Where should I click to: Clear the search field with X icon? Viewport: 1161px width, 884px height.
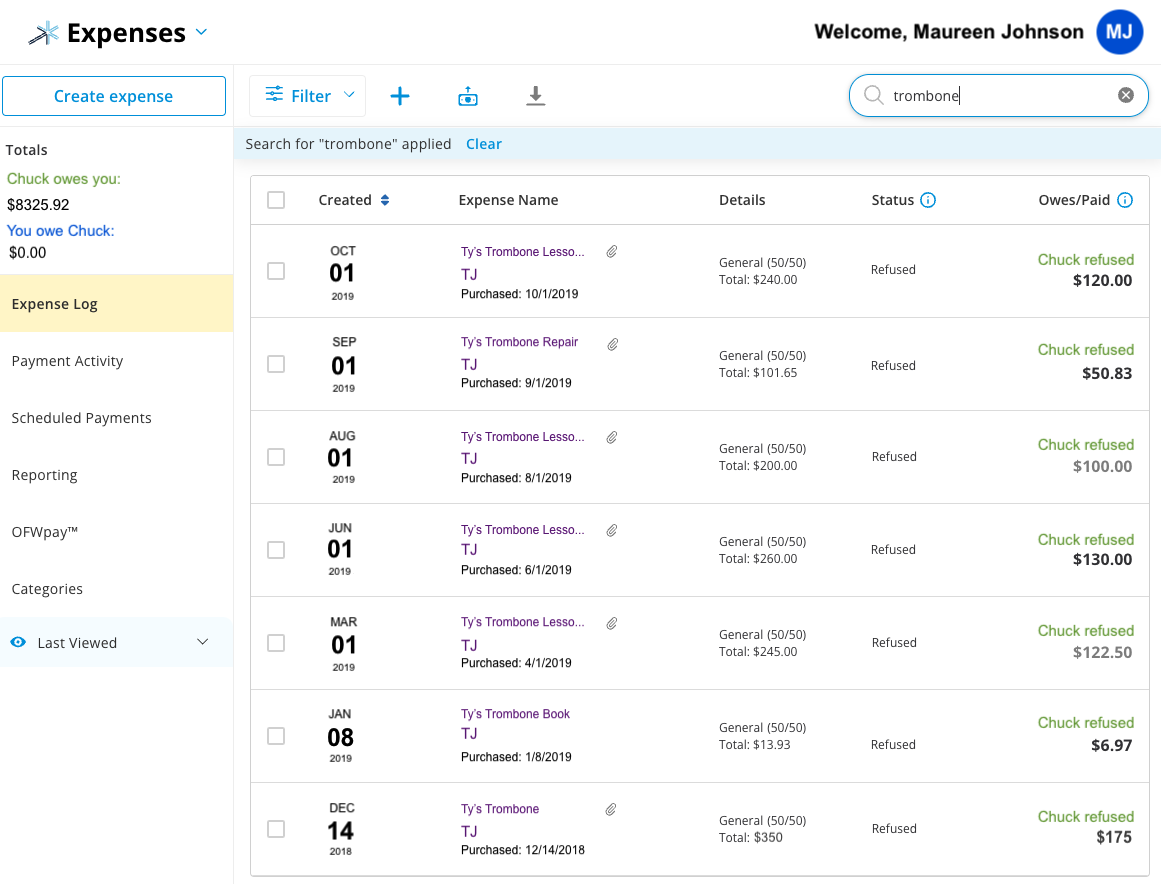click(1125, 95)
